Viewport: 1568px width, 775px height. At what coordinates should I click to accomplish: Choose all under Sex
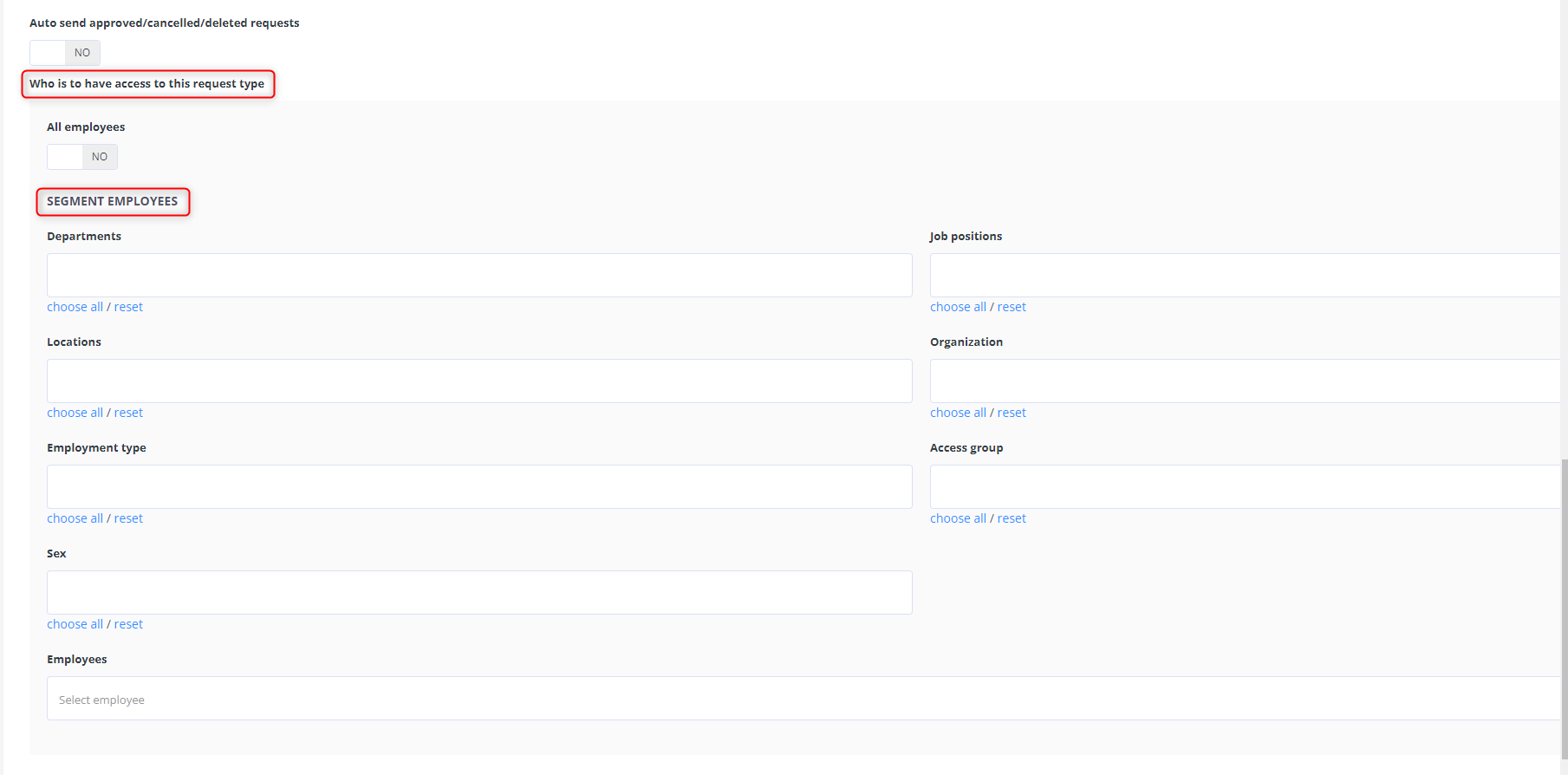tap(75, 624)
